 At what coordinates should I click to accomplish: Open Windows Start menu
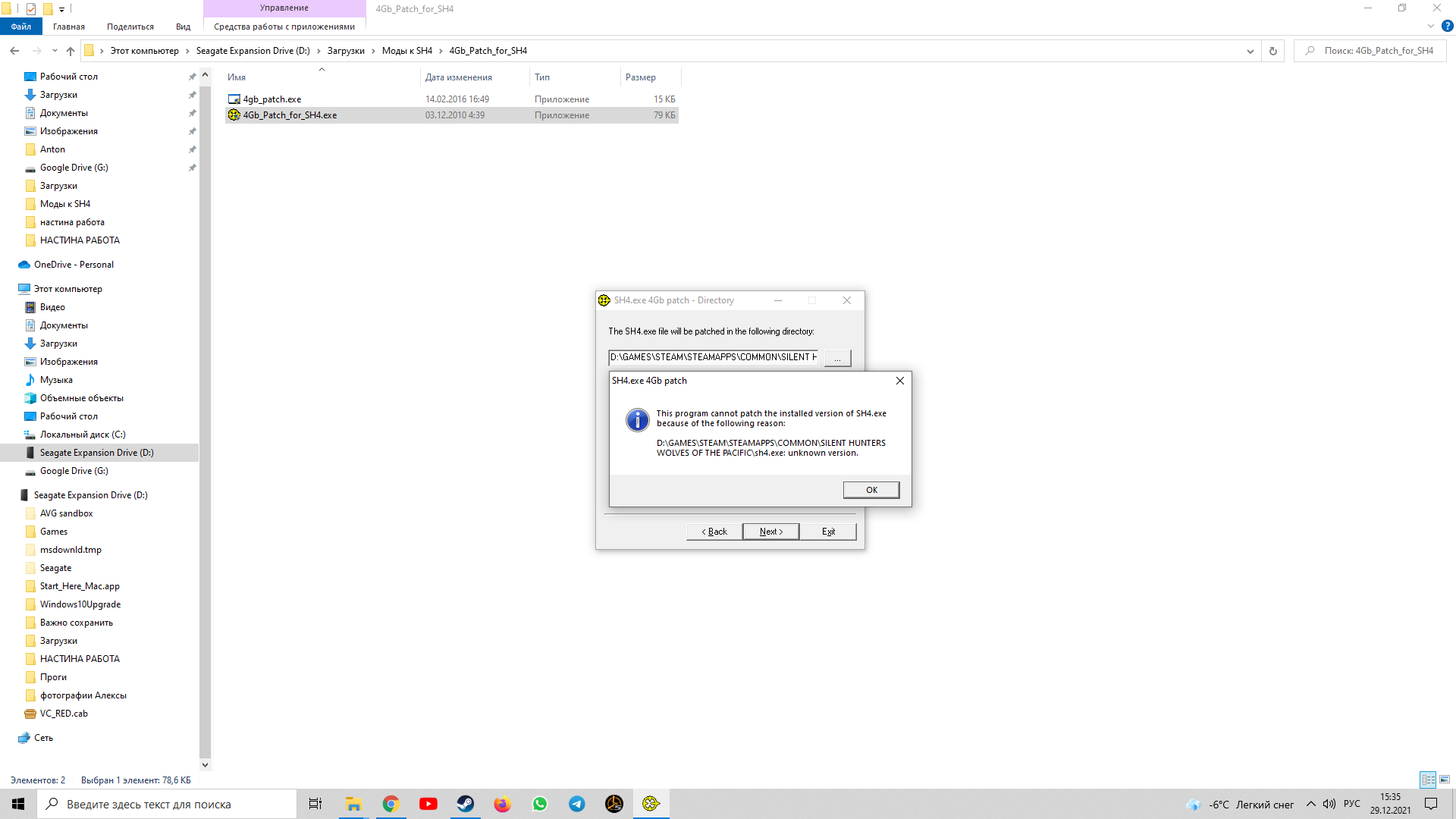[x=18, y=804]
